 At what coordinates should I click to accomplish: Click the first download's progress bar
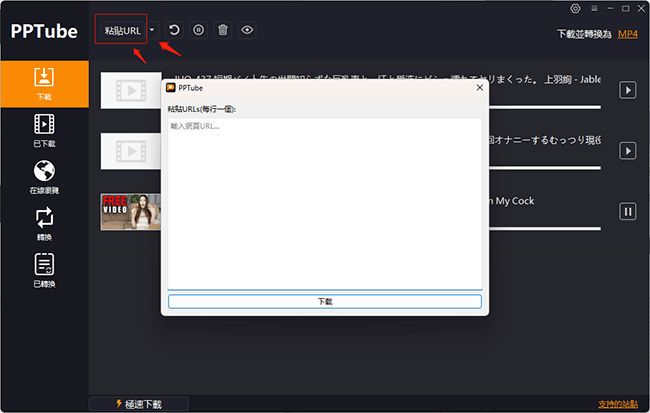pos(545,107)
